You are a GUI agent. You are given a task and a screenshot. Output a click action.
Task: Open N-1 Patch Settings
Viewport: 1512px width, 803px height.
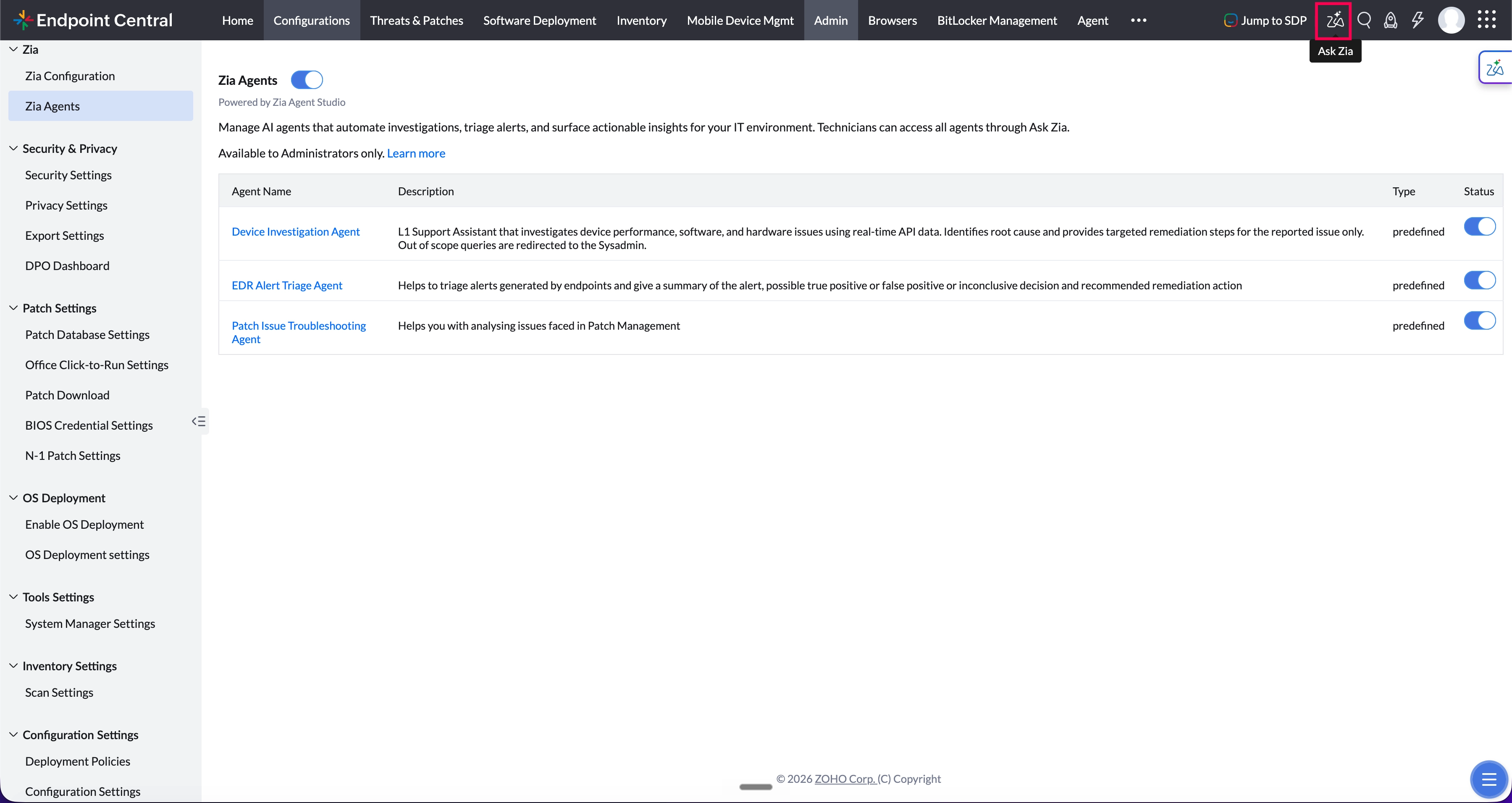tap(100, 456)
